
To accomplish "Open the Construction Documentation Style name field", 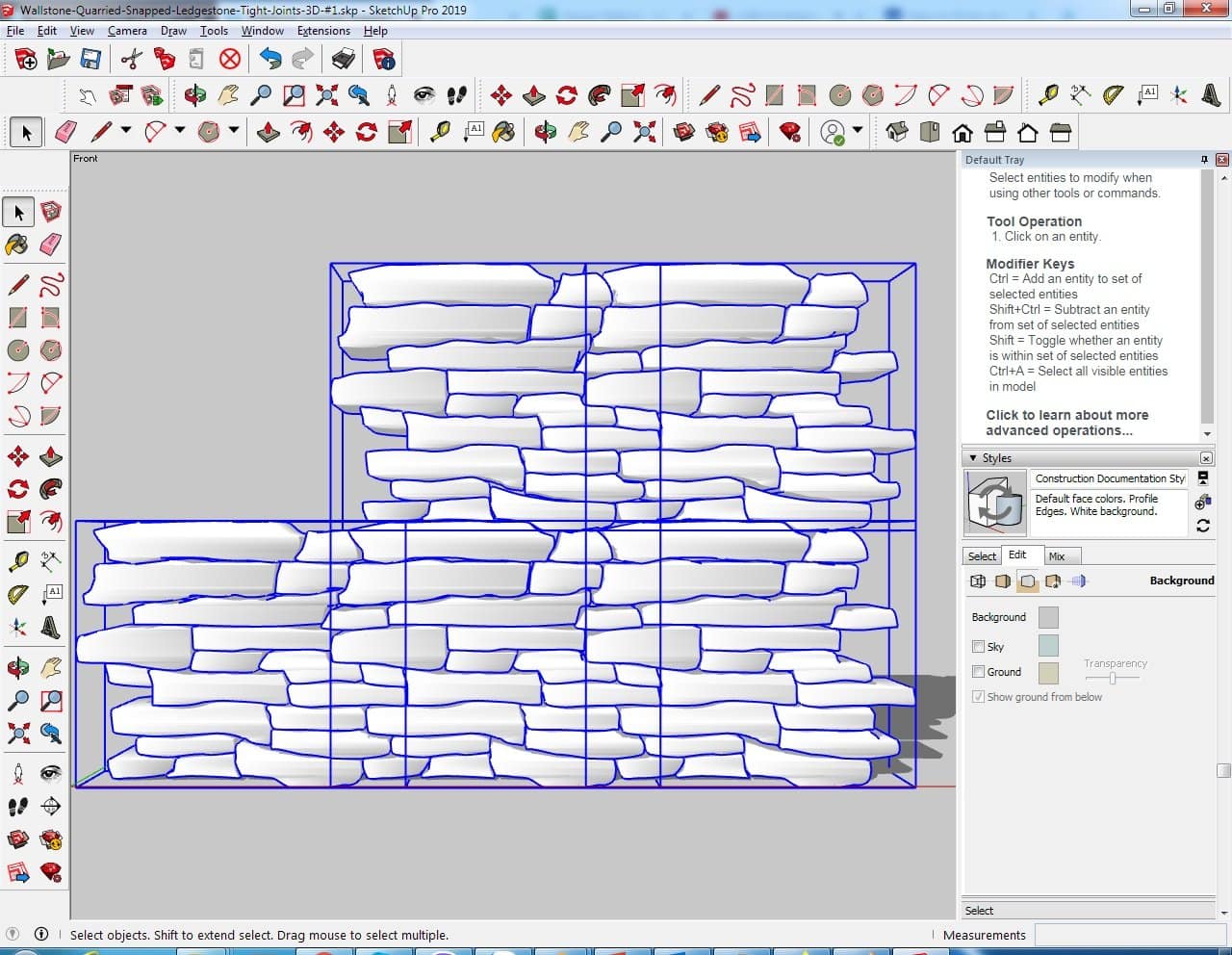I will click(1109, 478).
